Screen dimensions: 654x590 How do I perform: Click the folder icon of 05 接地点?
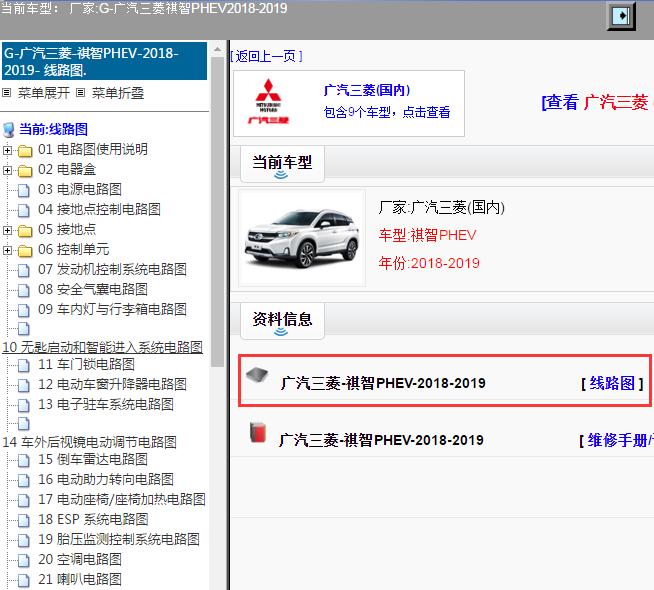pos(25,230)
